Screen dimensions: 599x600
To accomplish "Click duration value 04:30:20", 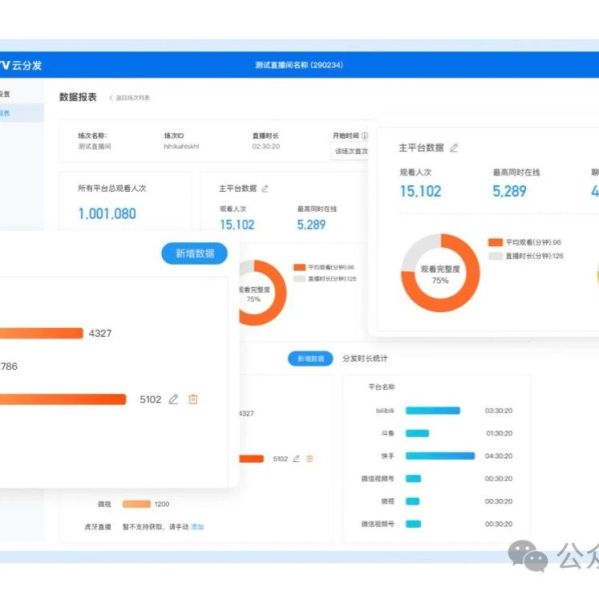I will [x=498, y=456].
